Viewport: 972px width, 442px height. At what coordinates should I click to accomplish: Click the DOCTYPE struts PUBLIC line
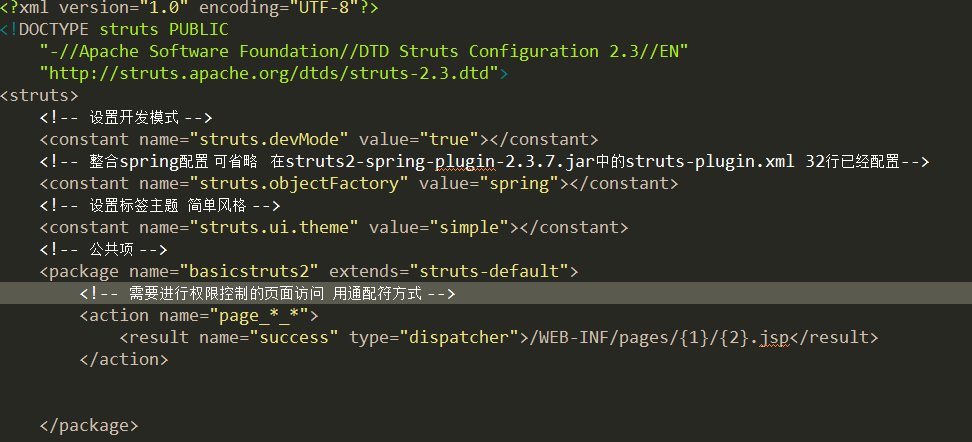(x=115, y=30)
